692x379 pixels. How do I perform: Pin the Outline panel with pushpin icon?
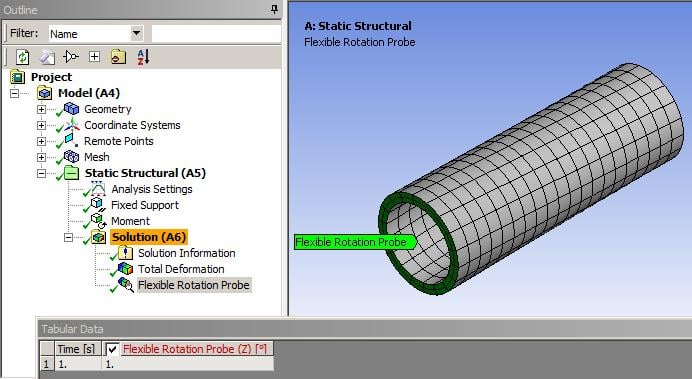click(274, 9)
